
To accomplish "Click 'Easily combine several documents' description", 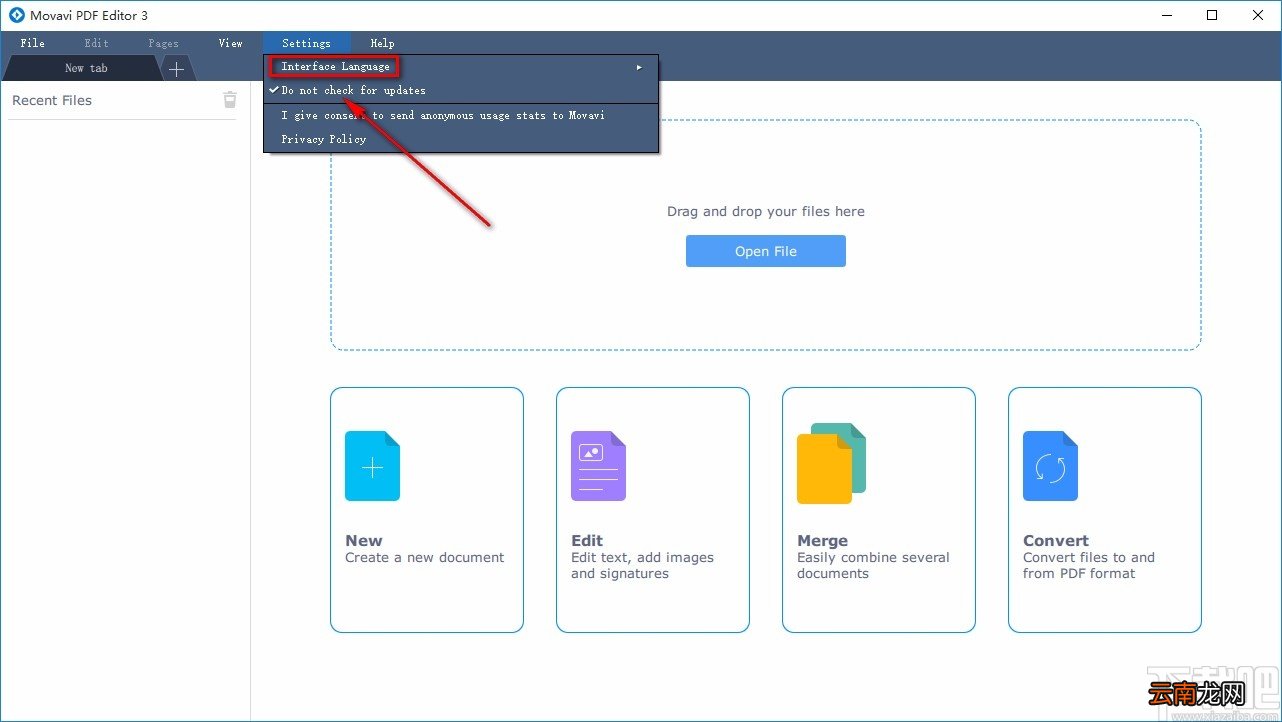I will (x=873, y=565).
